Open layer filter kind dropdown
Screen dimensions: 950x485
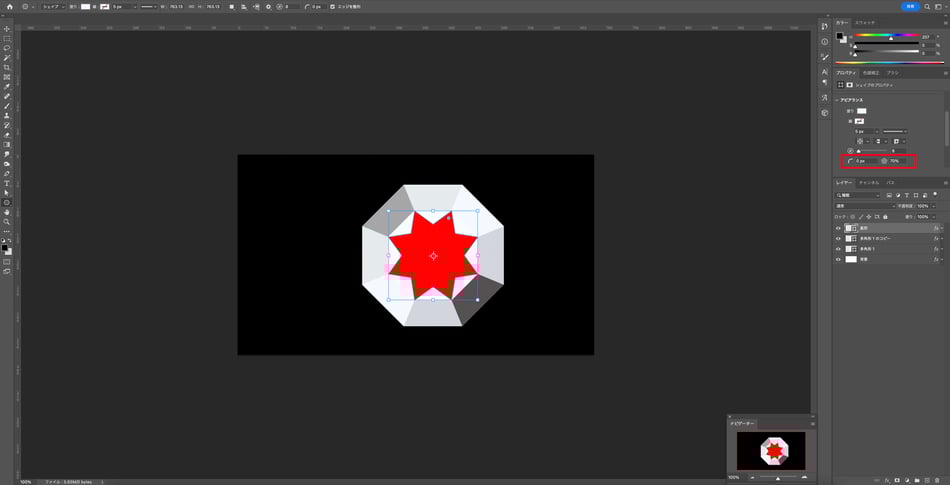(x=858, y=196)
